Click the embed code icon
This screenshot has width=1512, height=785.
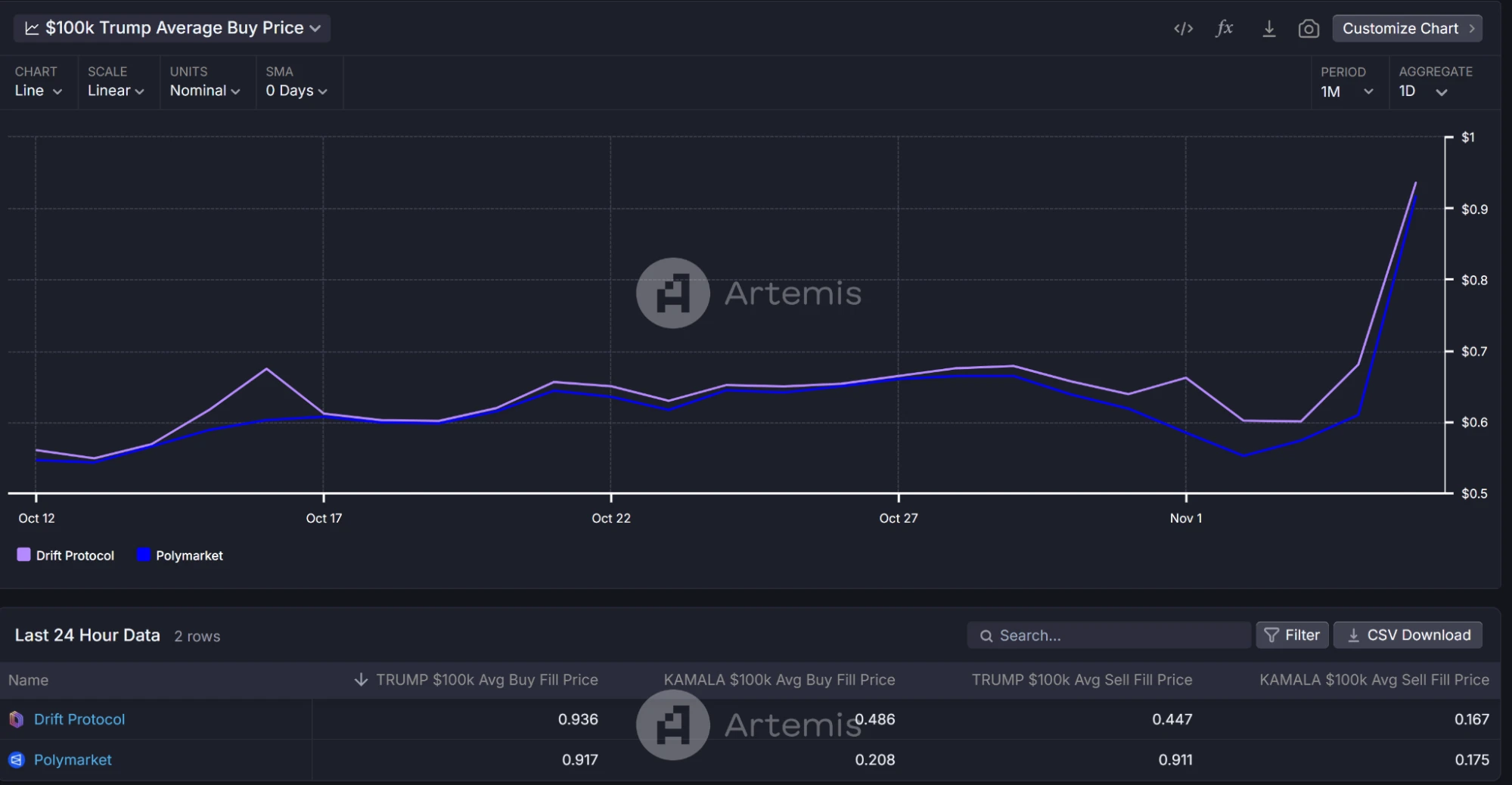[x=1183, y=29]
